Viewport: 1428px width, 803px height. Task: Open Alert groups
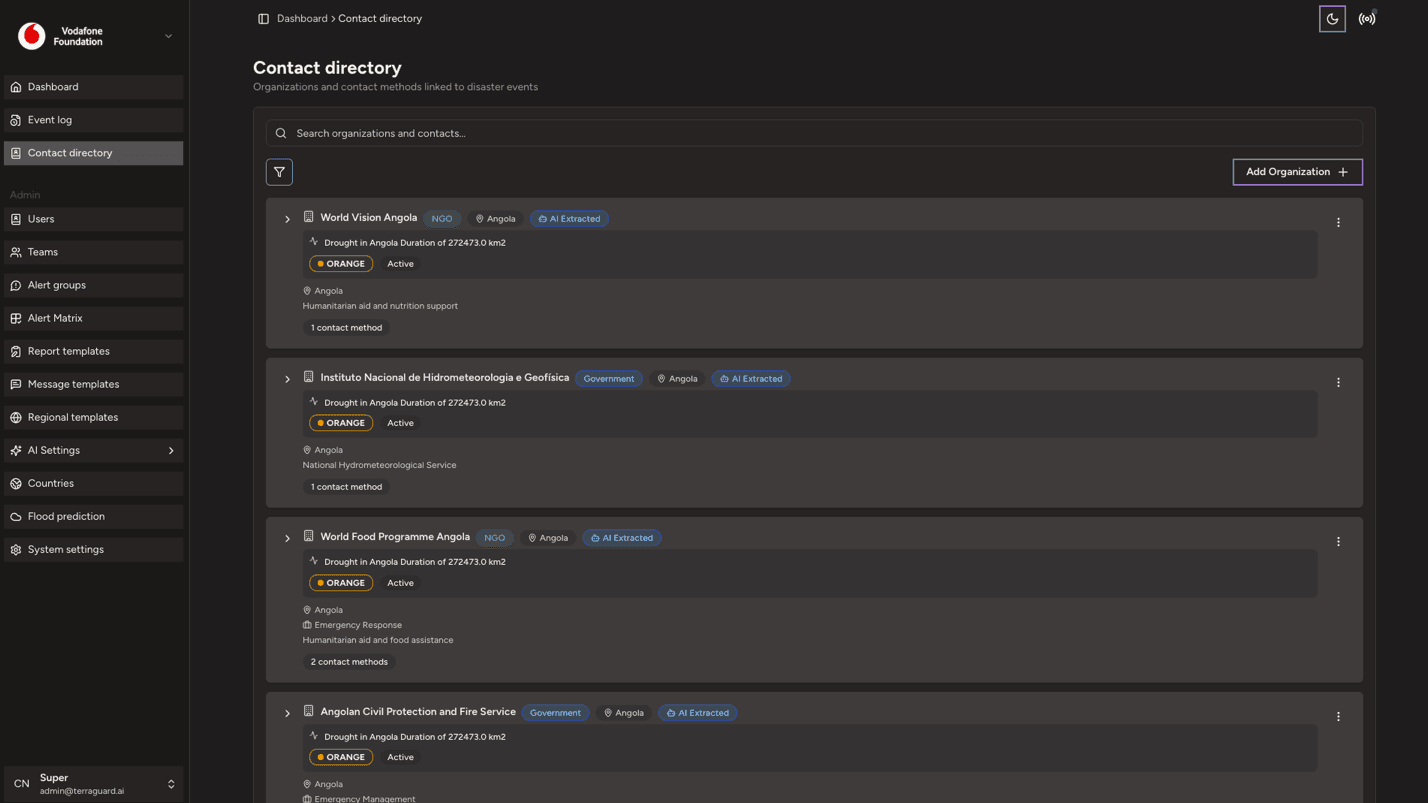[x=94, y=285]
